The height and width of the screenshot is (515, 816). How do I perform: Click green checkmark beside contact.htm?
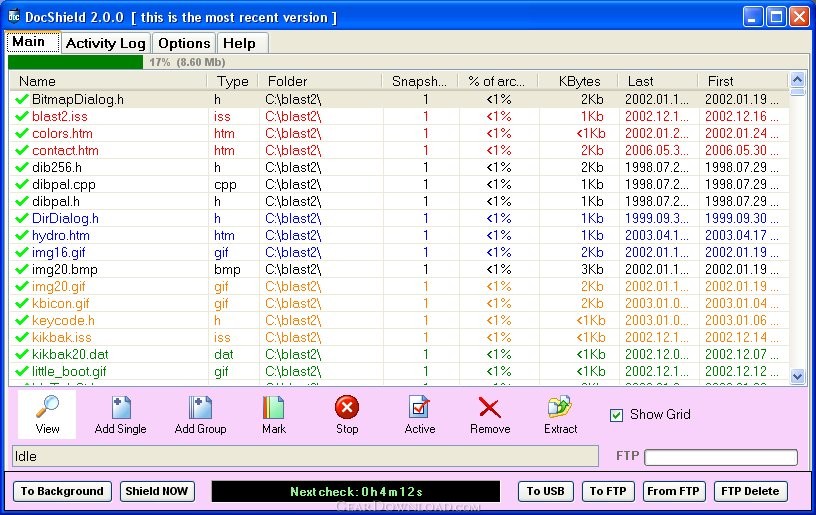click(x=22, y=150)
